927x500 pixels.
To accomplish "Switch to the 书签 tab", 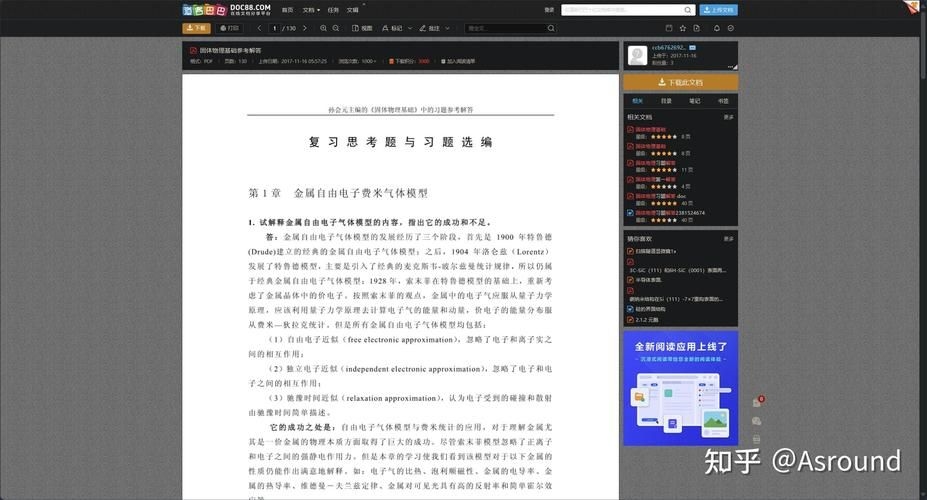I will [x=723, y=100].
